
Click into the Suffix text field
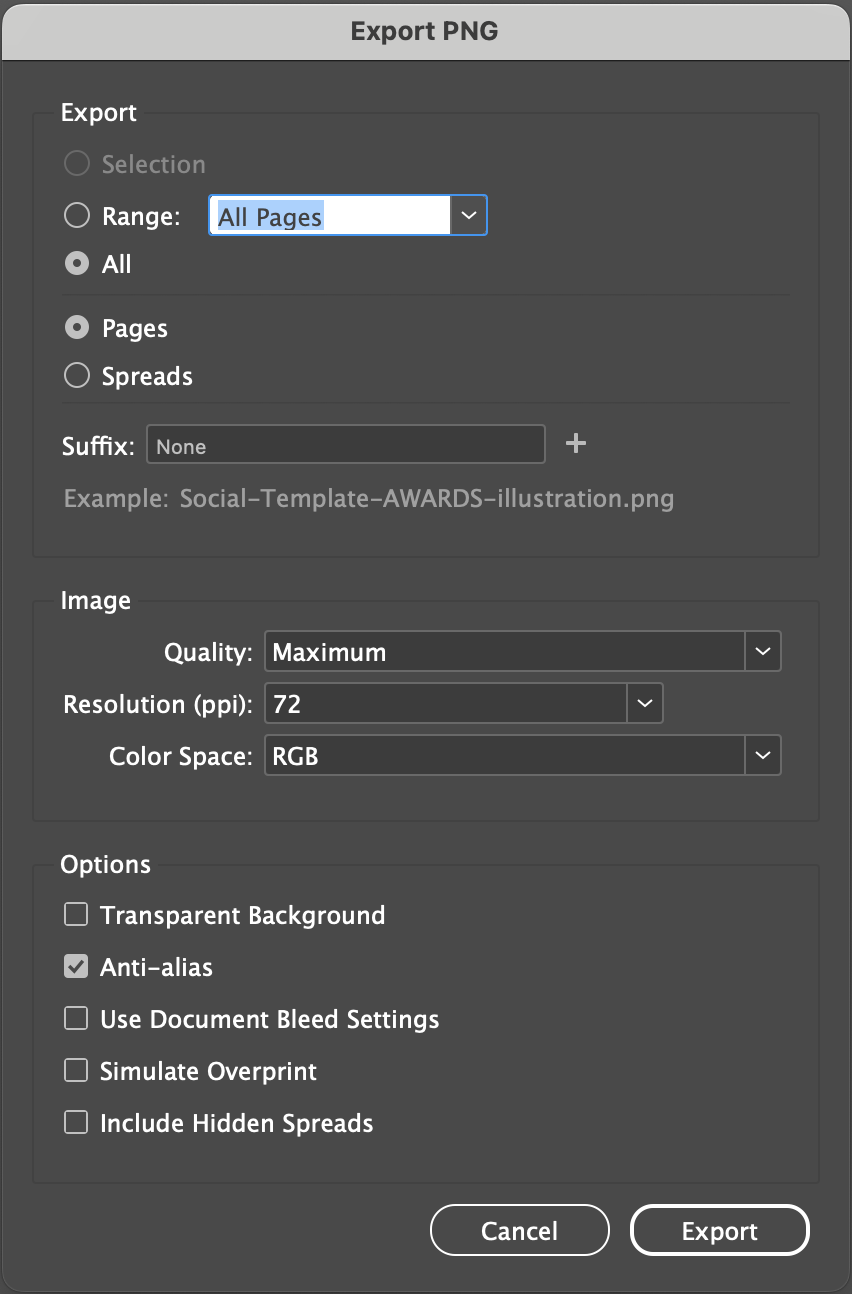point(345,446)
